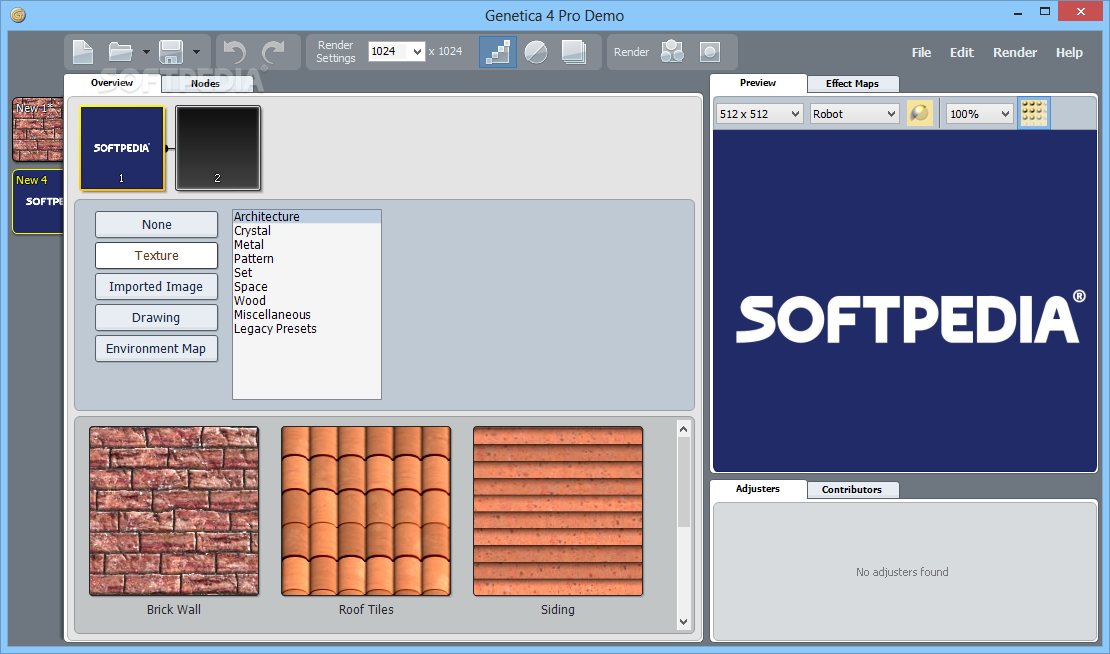Image resolution: width=1110 pixels, height=654 pixels.
Task: Click the Softpedia preview image
Action: click(x=905, y=301)
